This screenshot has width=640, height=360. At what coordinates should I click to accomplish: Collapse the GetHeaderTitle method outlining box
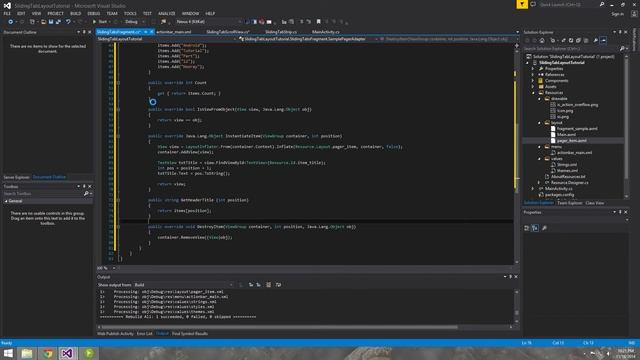[x=118, y=200]
